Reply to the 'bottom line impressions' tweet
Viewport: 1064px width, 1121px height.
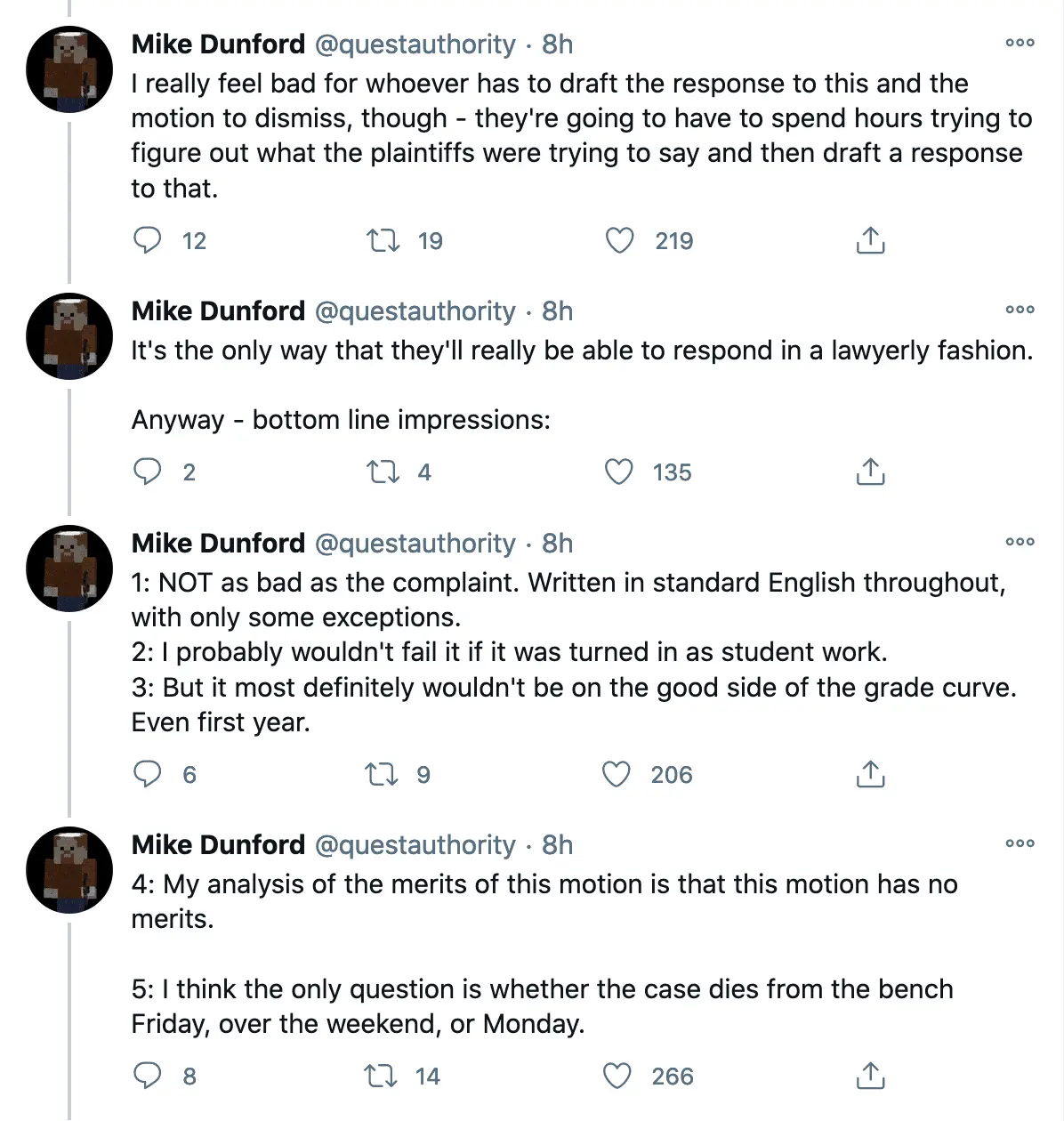tap(148, 472)
